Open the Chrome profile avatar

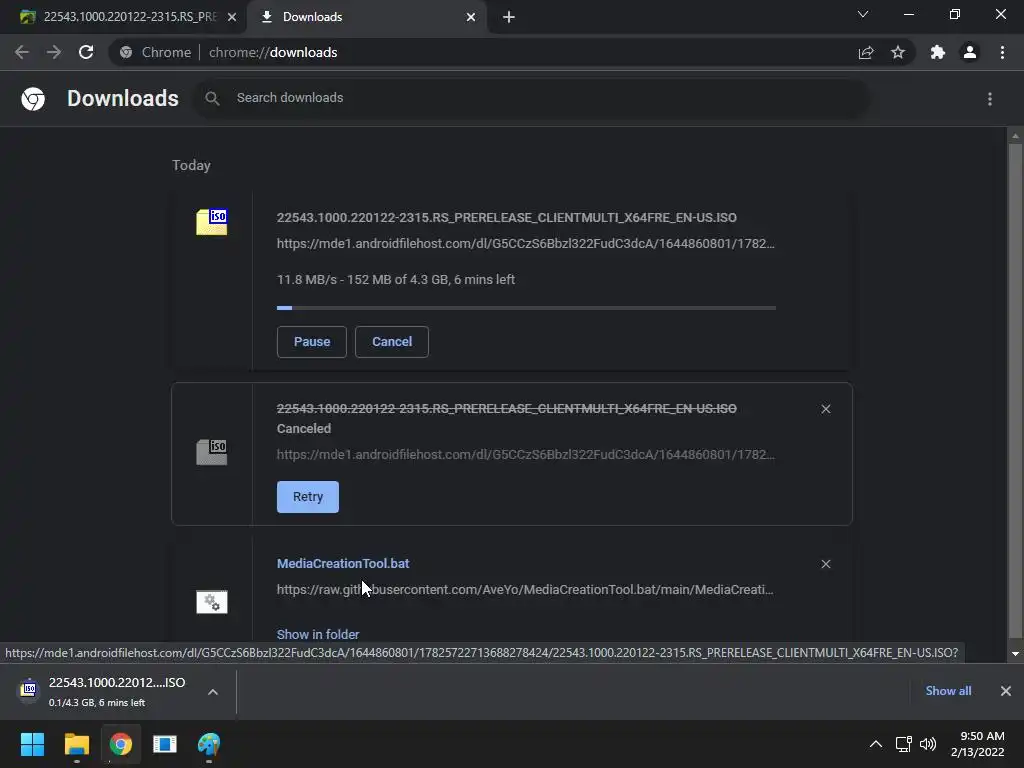[970, 52]
